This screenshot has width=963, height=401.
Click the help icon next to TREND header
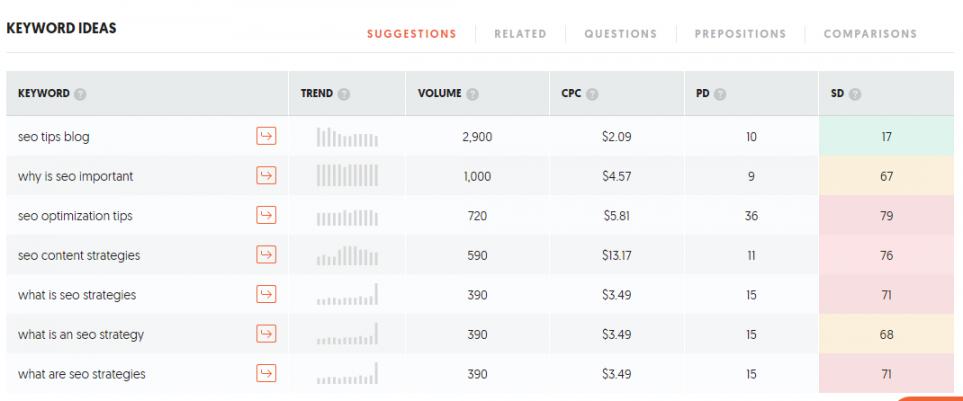click(344, 93)
